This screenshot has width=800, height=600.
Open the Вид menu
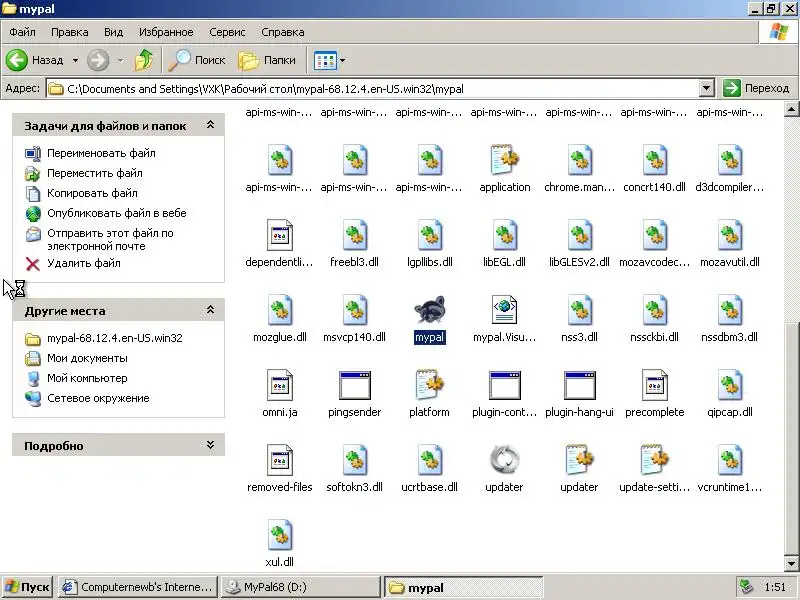(113, 32)
